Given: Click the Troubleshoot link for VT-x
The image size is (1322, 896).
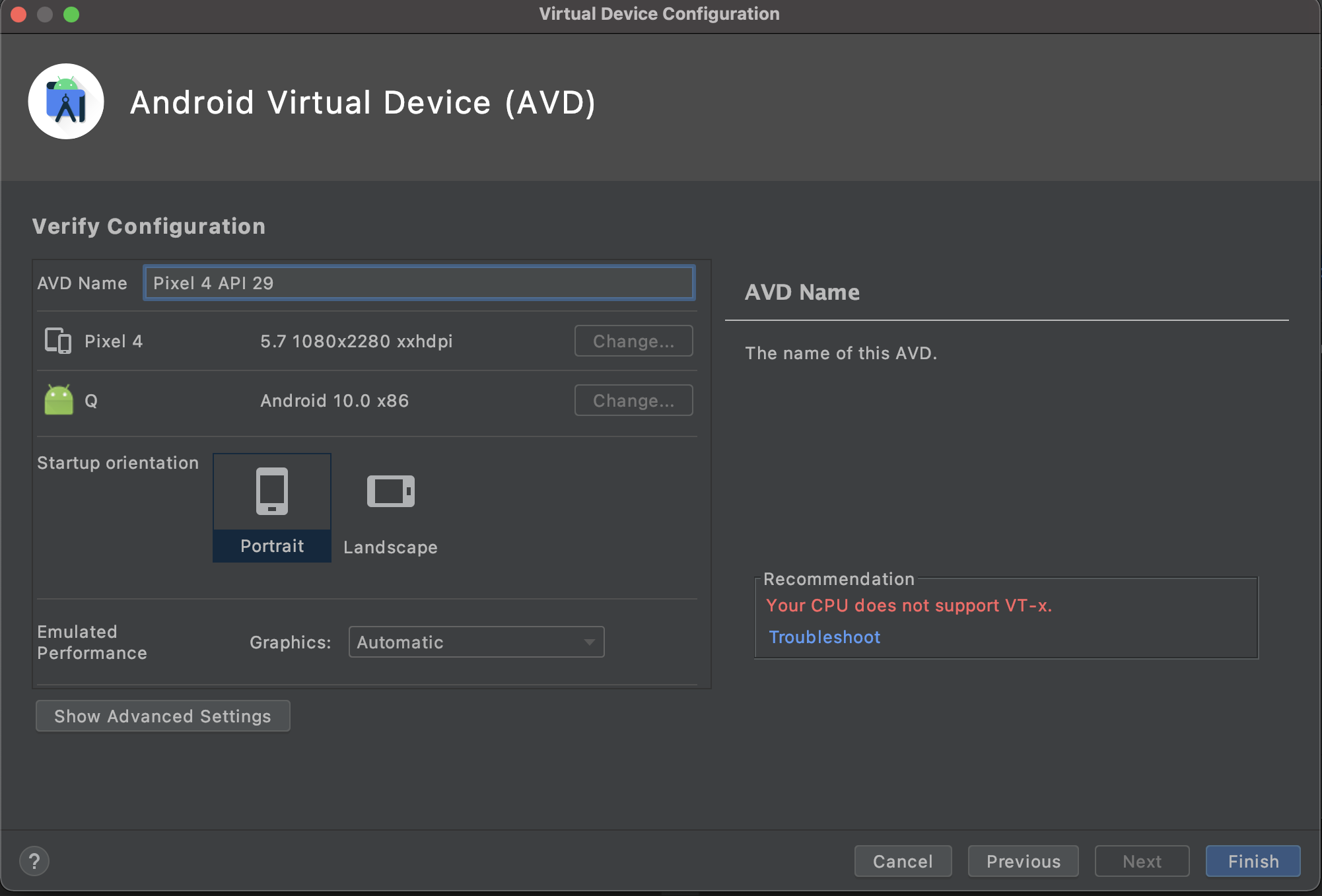Looking at the screenshot, I should (x=823, y=637).
